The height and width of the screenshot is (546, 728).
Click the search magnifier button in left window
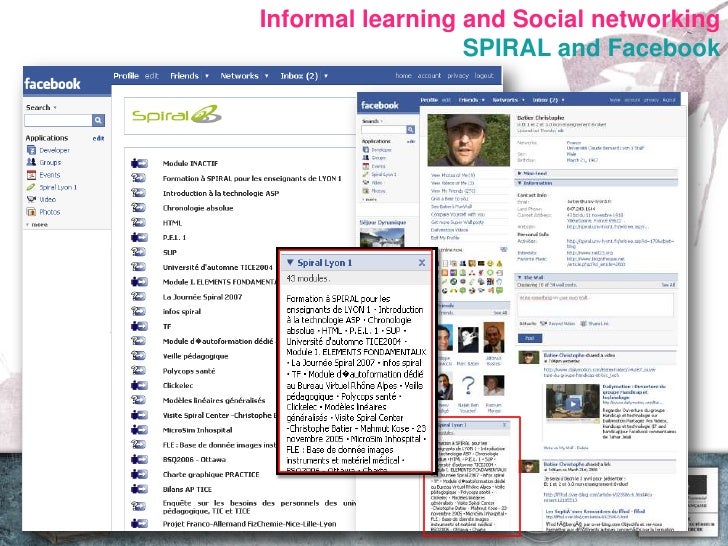98,120
